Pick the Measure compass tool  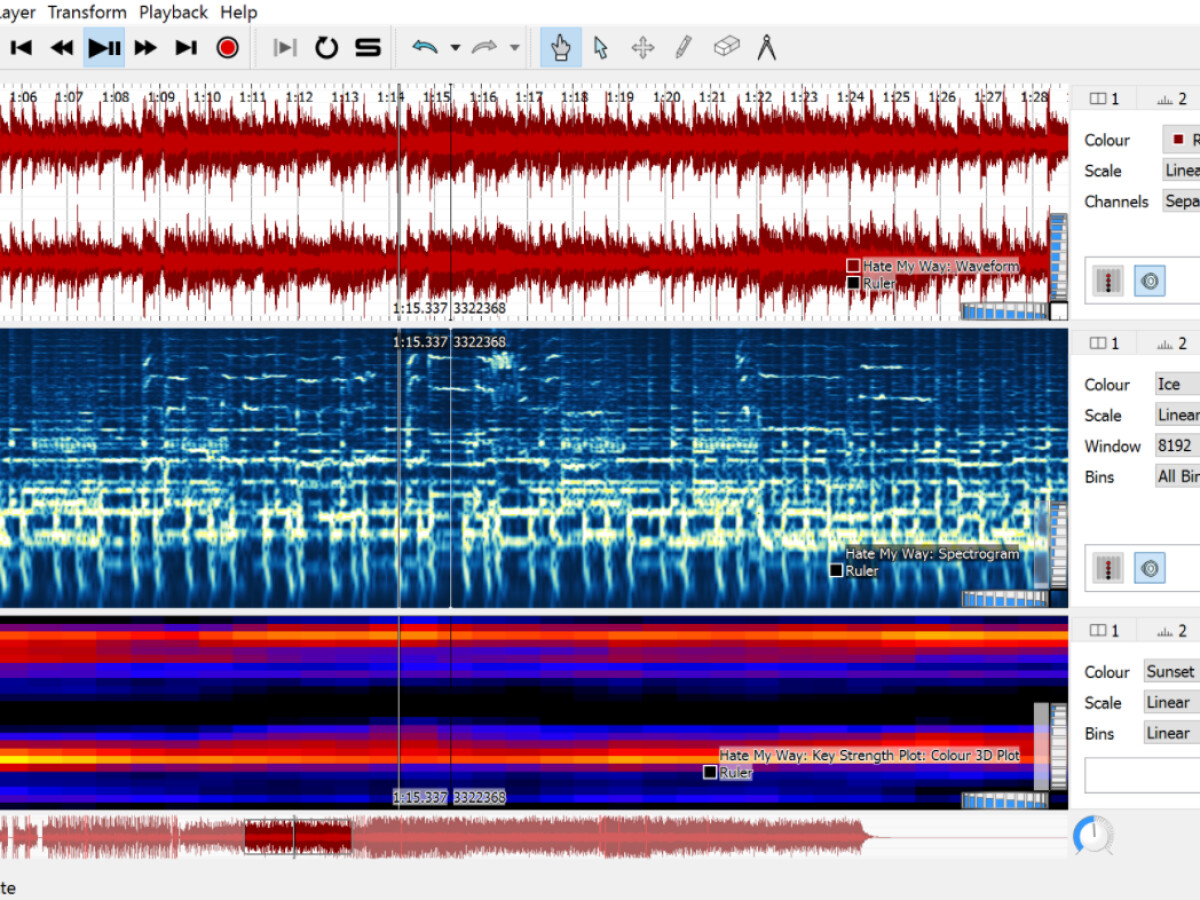[767, 47]
